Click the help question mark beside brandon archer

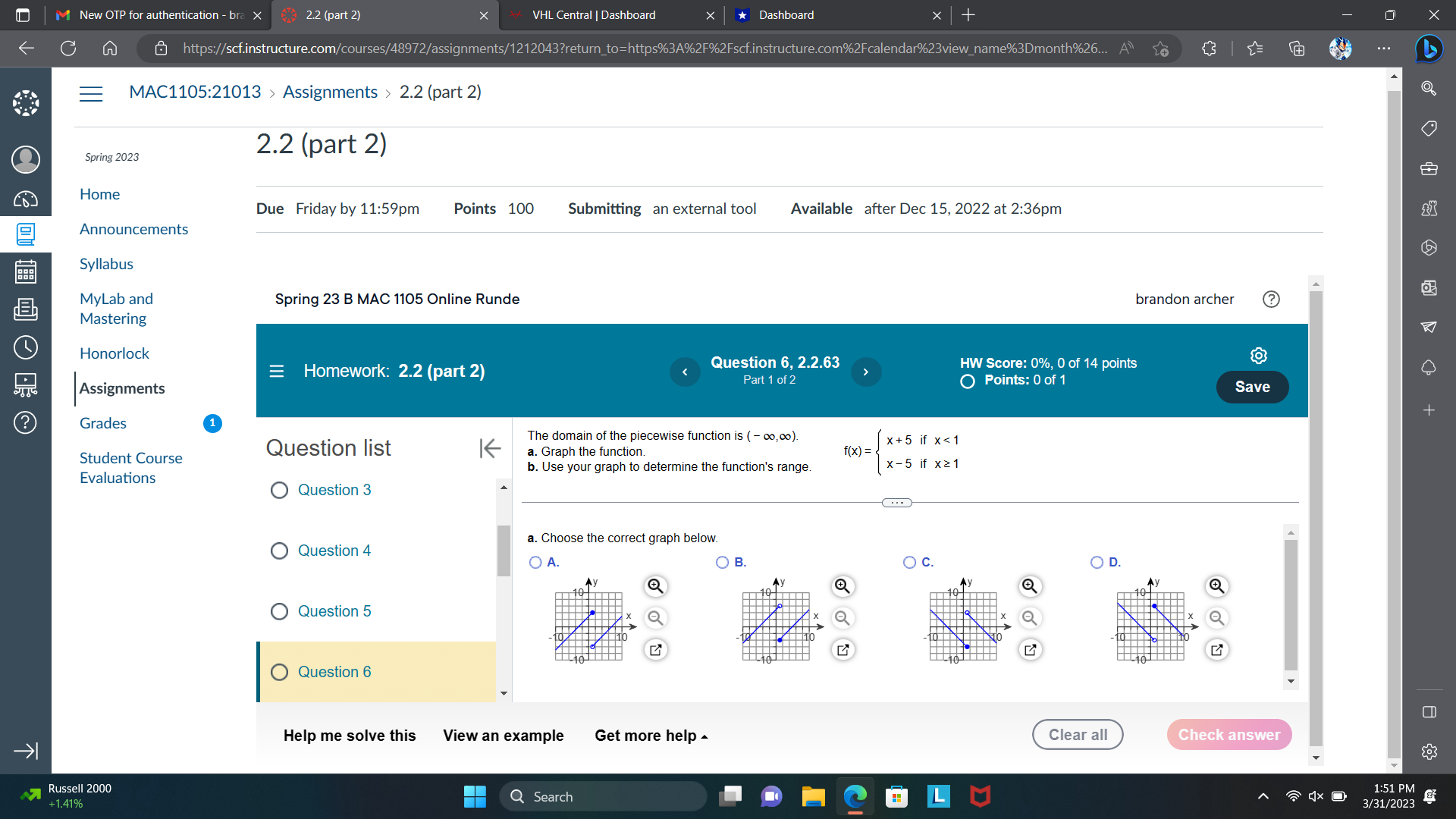(x=1270, y=299)
